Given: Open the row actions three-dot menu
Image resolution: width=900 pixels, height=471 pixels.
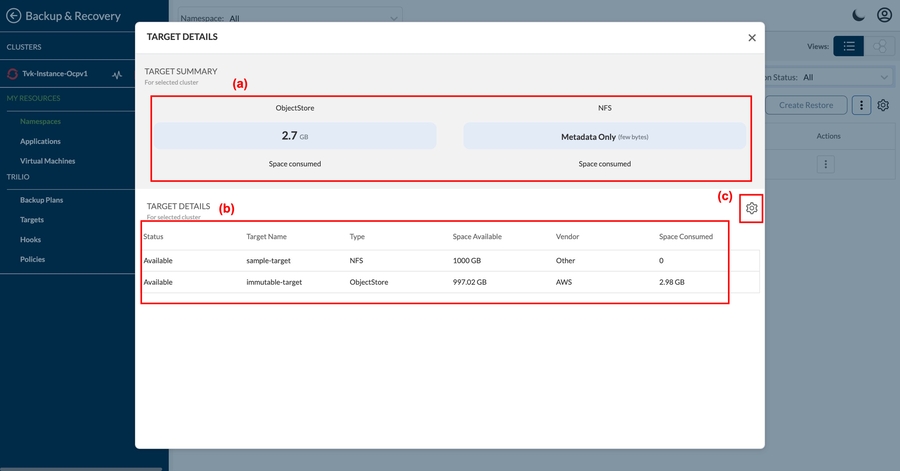Looking at the screenshot, I should coord(827,164).
